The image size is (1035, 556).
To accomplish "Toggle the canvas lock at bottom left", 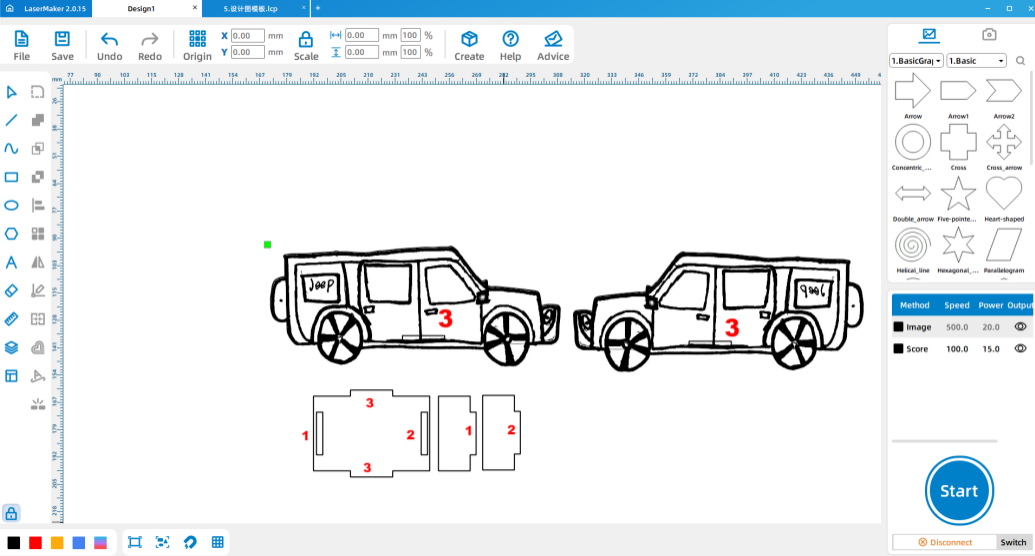I will (x=11, y=513).
